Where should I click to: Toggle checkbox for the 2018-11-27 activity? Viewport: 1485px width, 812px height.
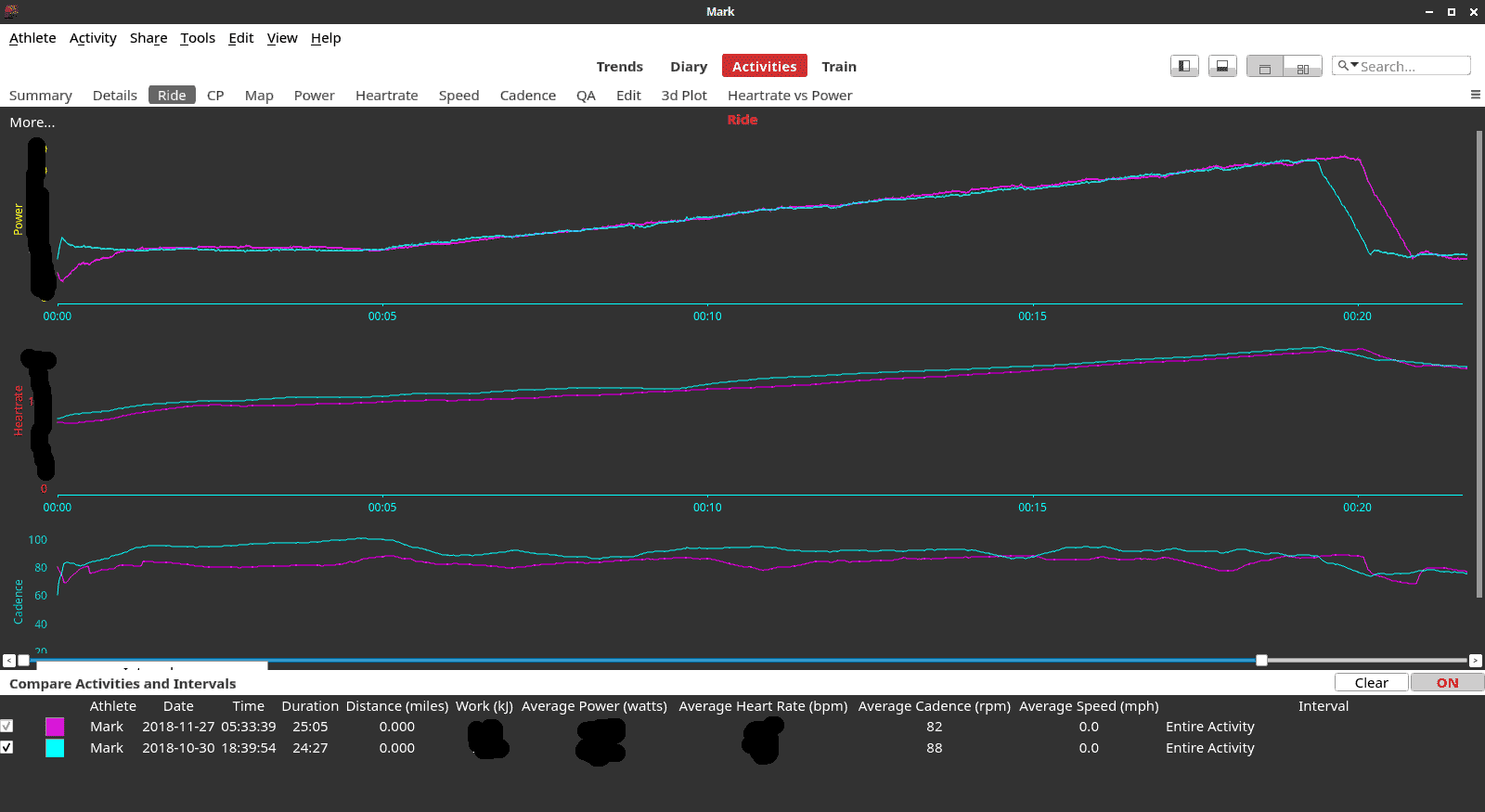click(7, 727)
